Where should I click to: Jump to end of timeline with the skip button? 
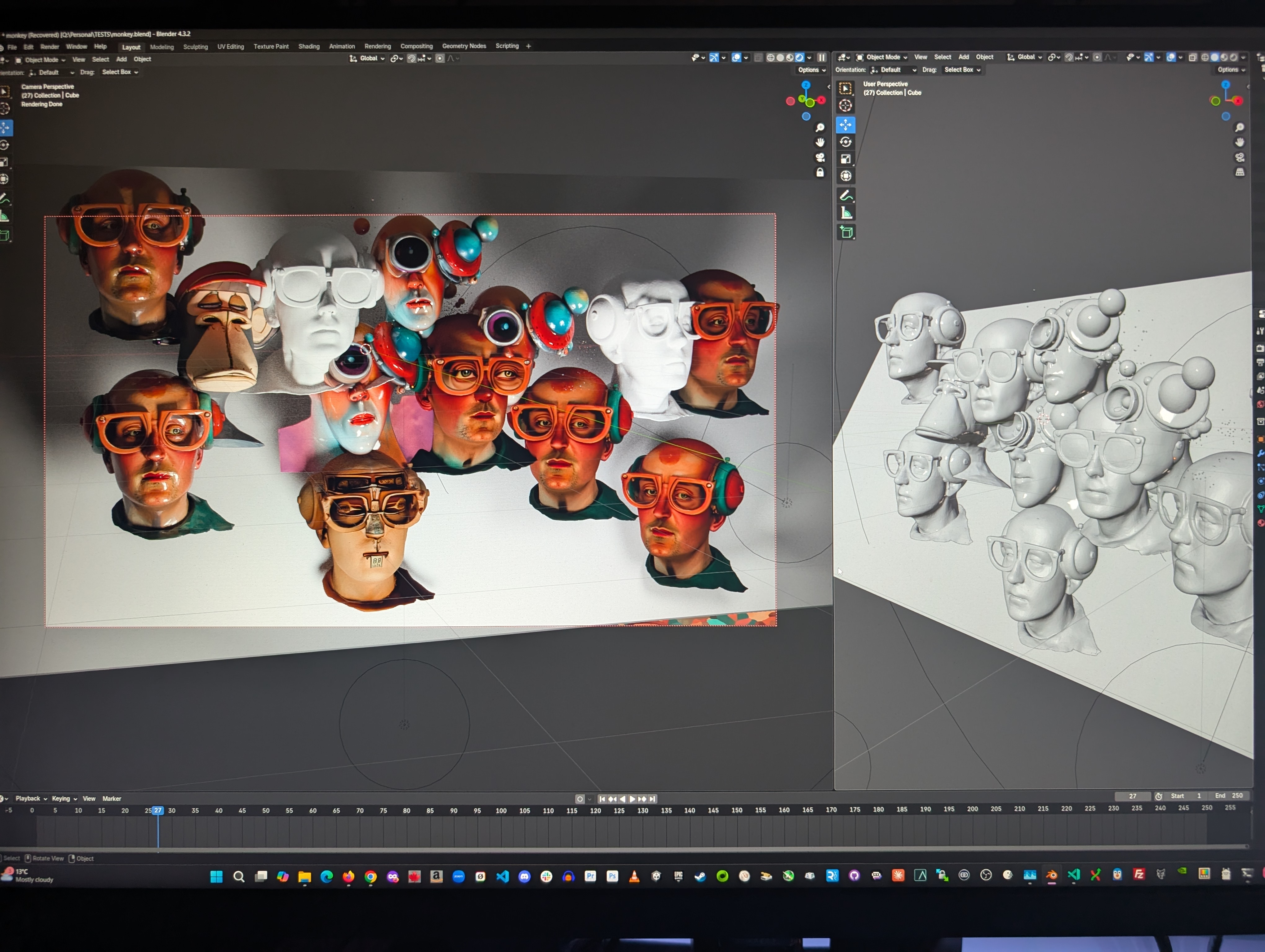click(x=652, y=799)
